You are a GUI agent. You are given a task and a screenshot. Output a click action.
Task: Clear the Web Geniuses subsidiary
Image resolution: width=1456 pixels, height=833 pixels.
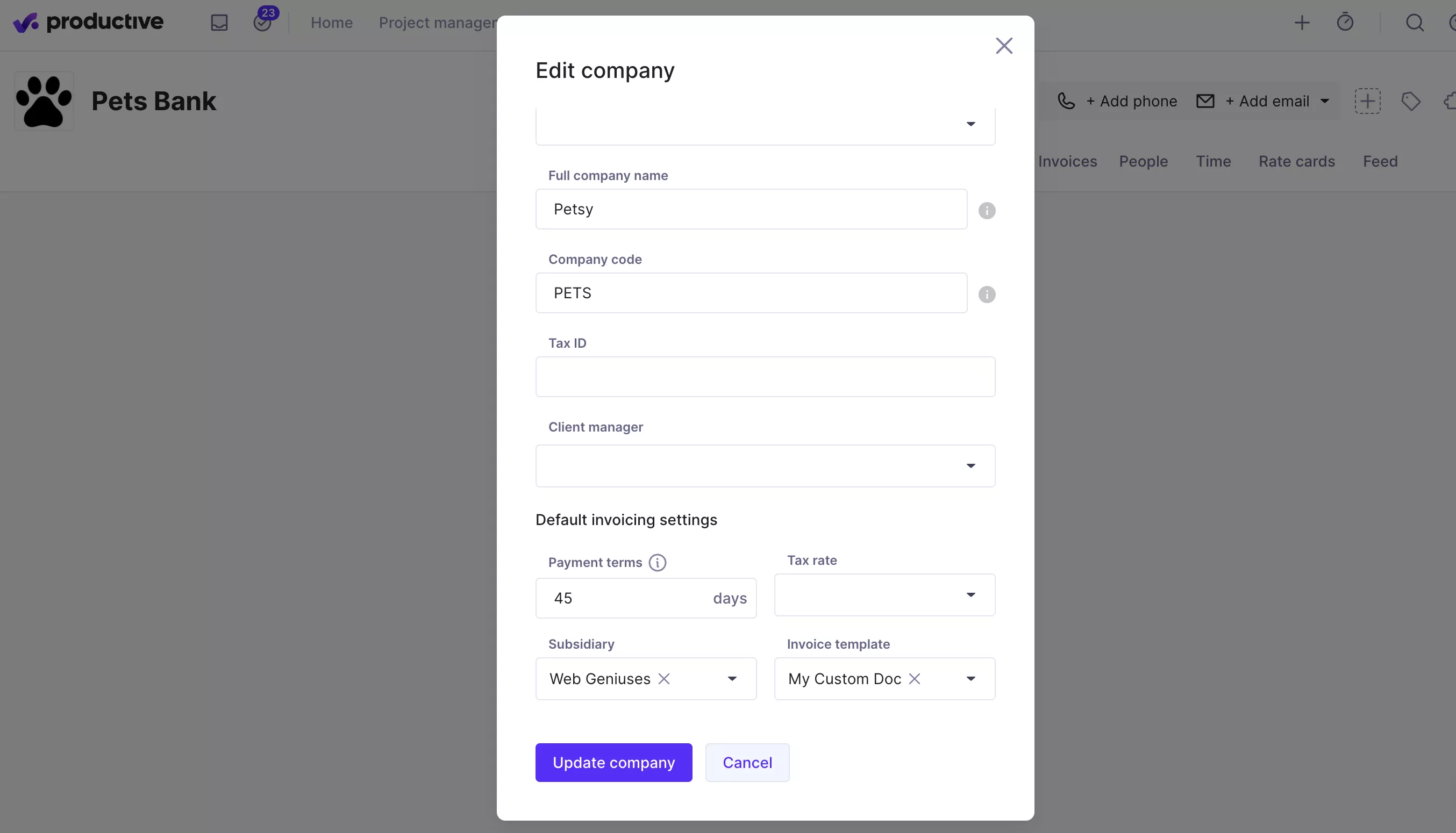[664, 679]
